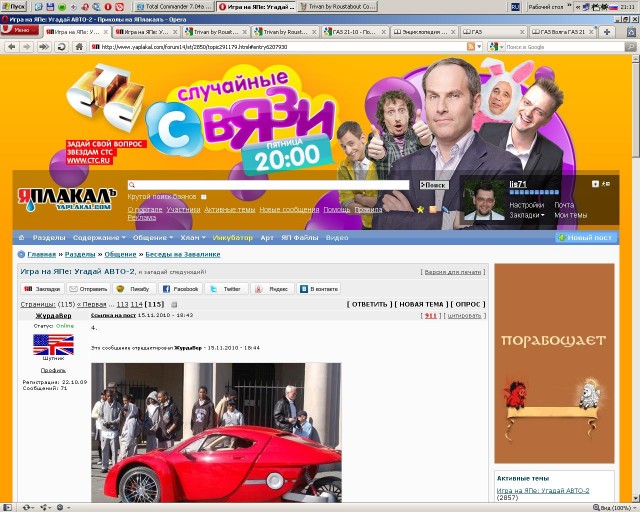Click the browser forward arrow
Screen dimensions: 640x512
[27, 47]
